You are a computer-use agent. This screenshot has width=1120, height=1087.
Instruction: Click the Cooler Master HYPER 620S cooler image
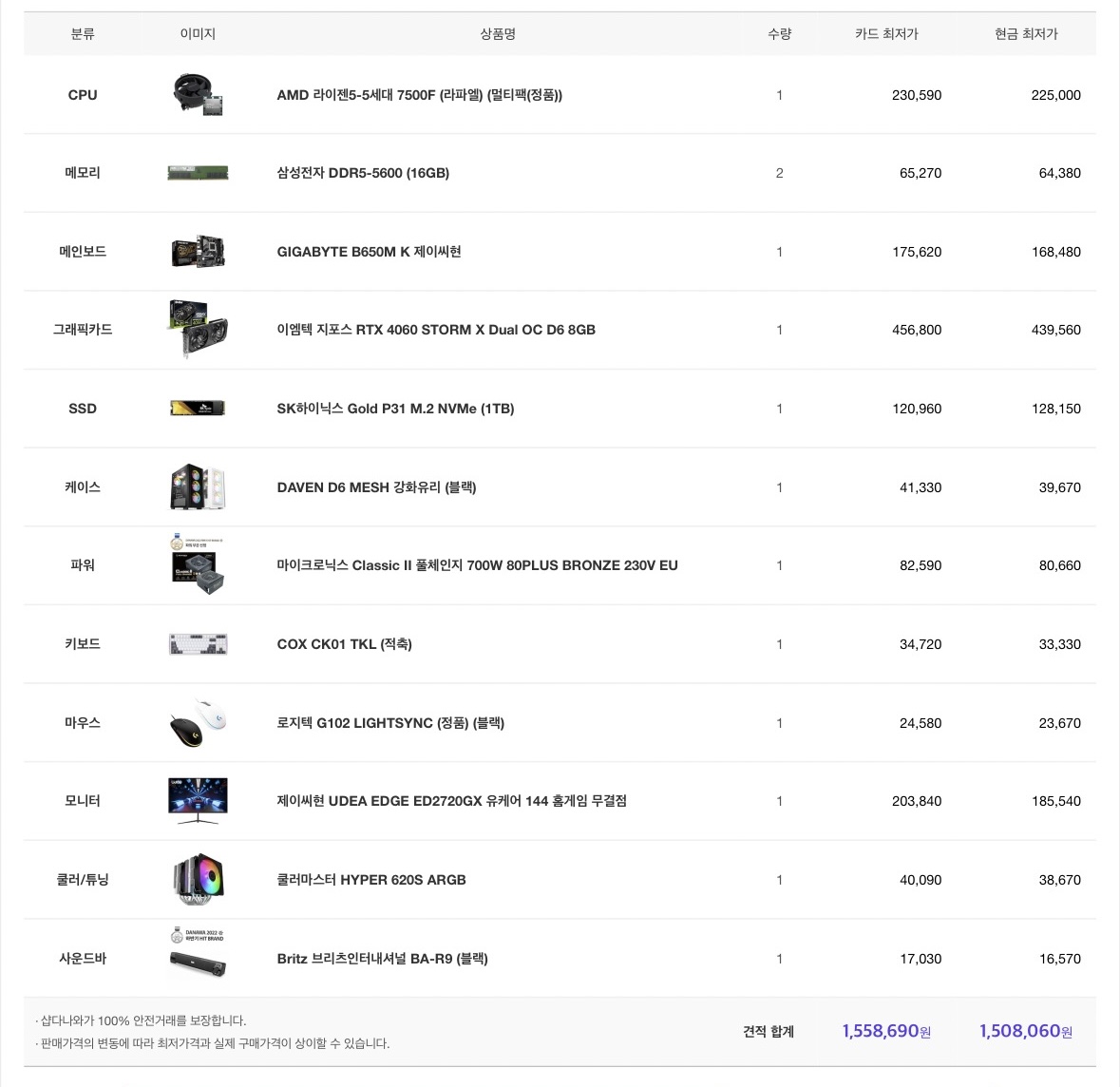198,879
